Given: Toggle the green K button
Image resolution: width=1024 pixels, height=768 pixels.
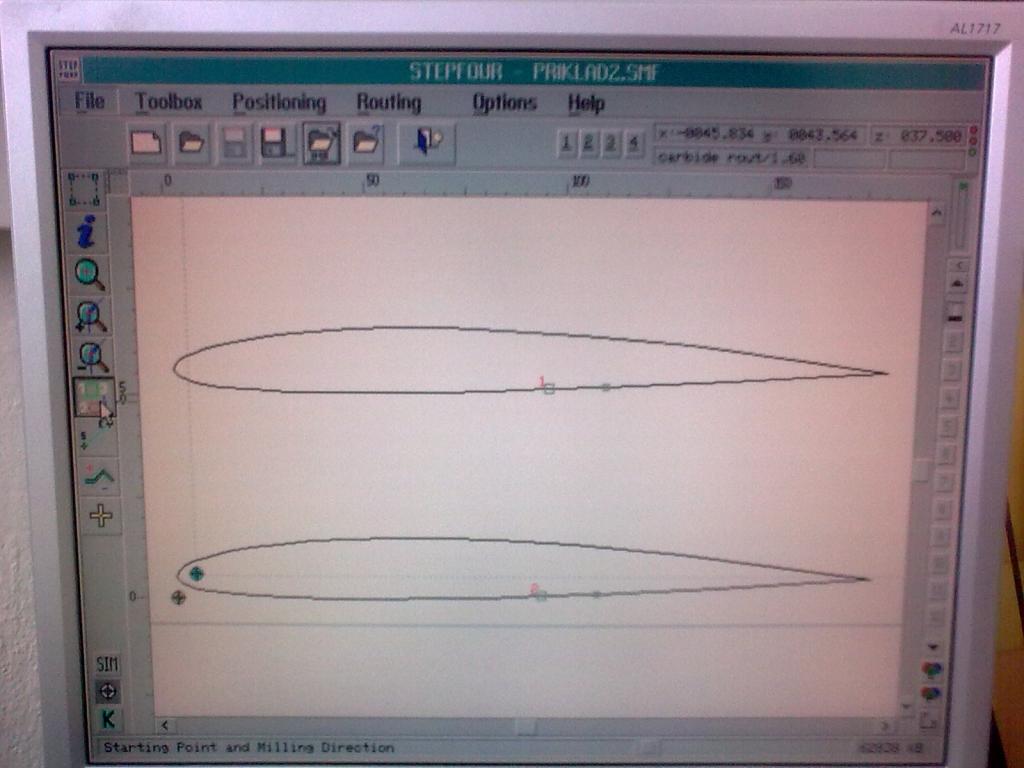Looking at the screenshot, I should 108,719.
